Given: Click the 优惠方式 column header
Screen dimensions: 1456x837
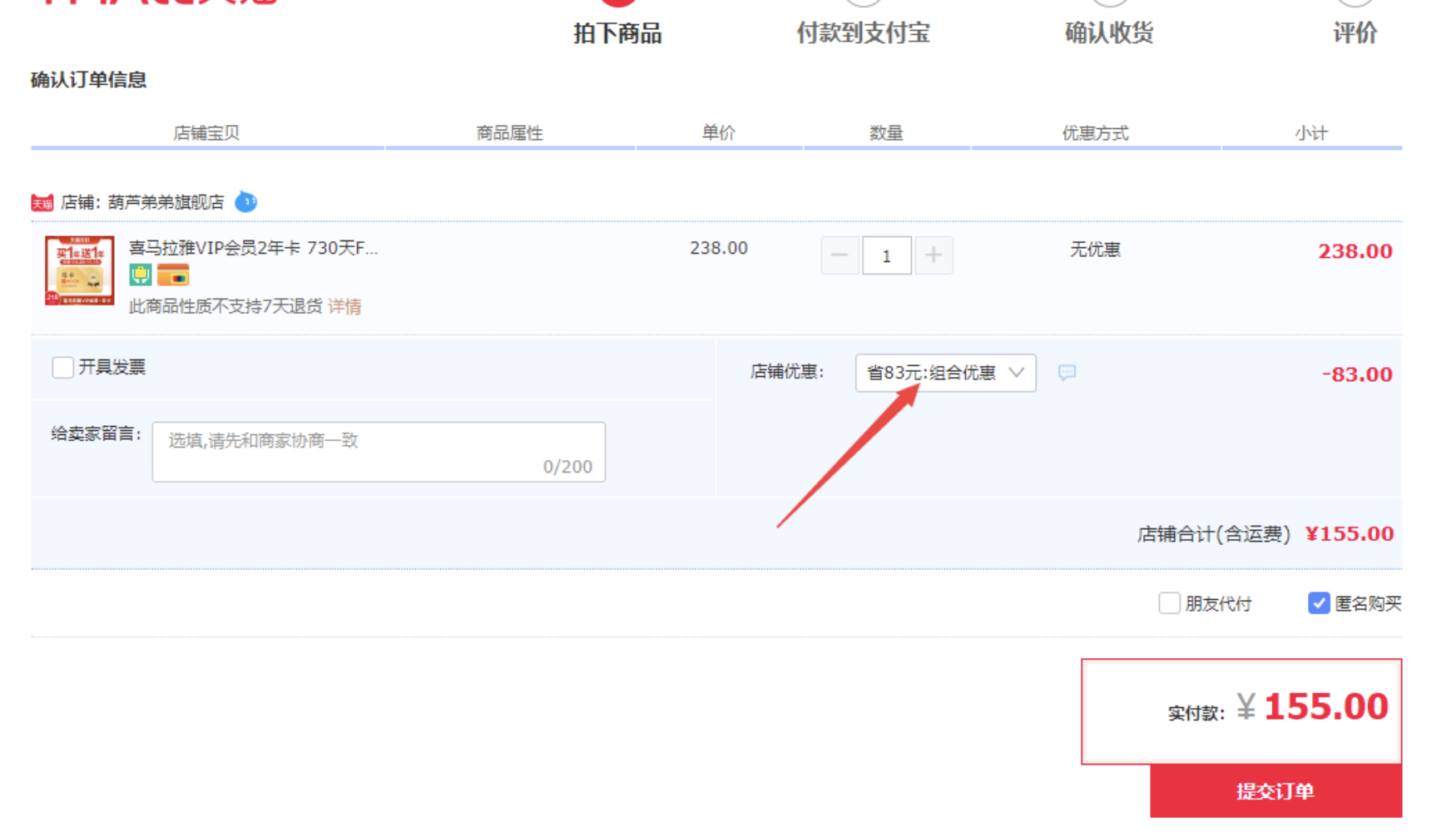Looking at the screenshot, I should (x=1095, y=133).
